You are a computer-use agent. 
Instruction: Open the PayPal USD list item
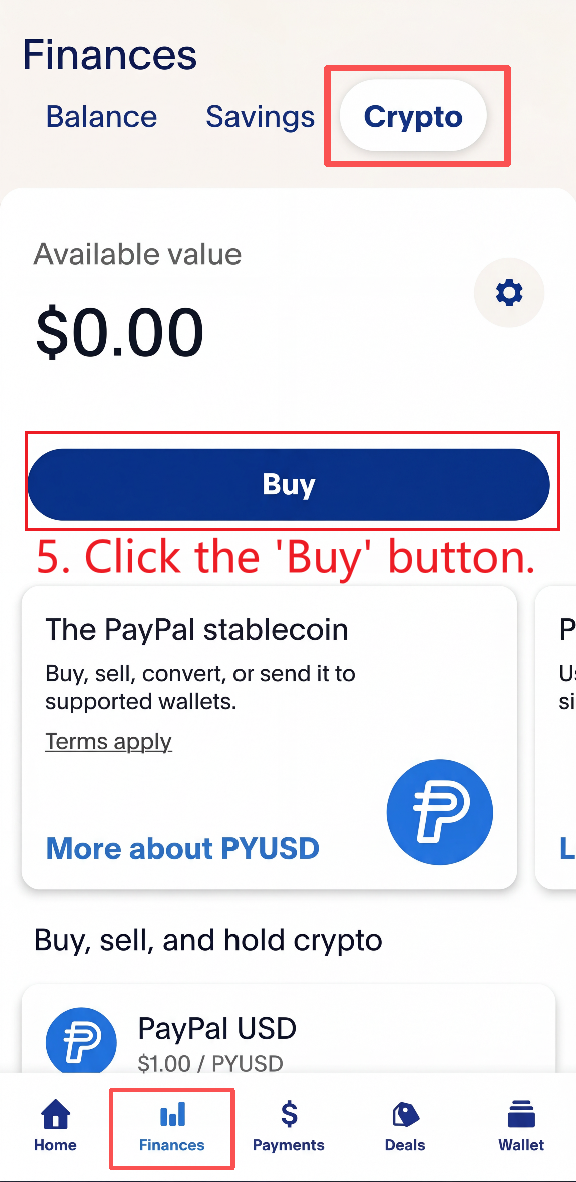tap(289, 1031)
